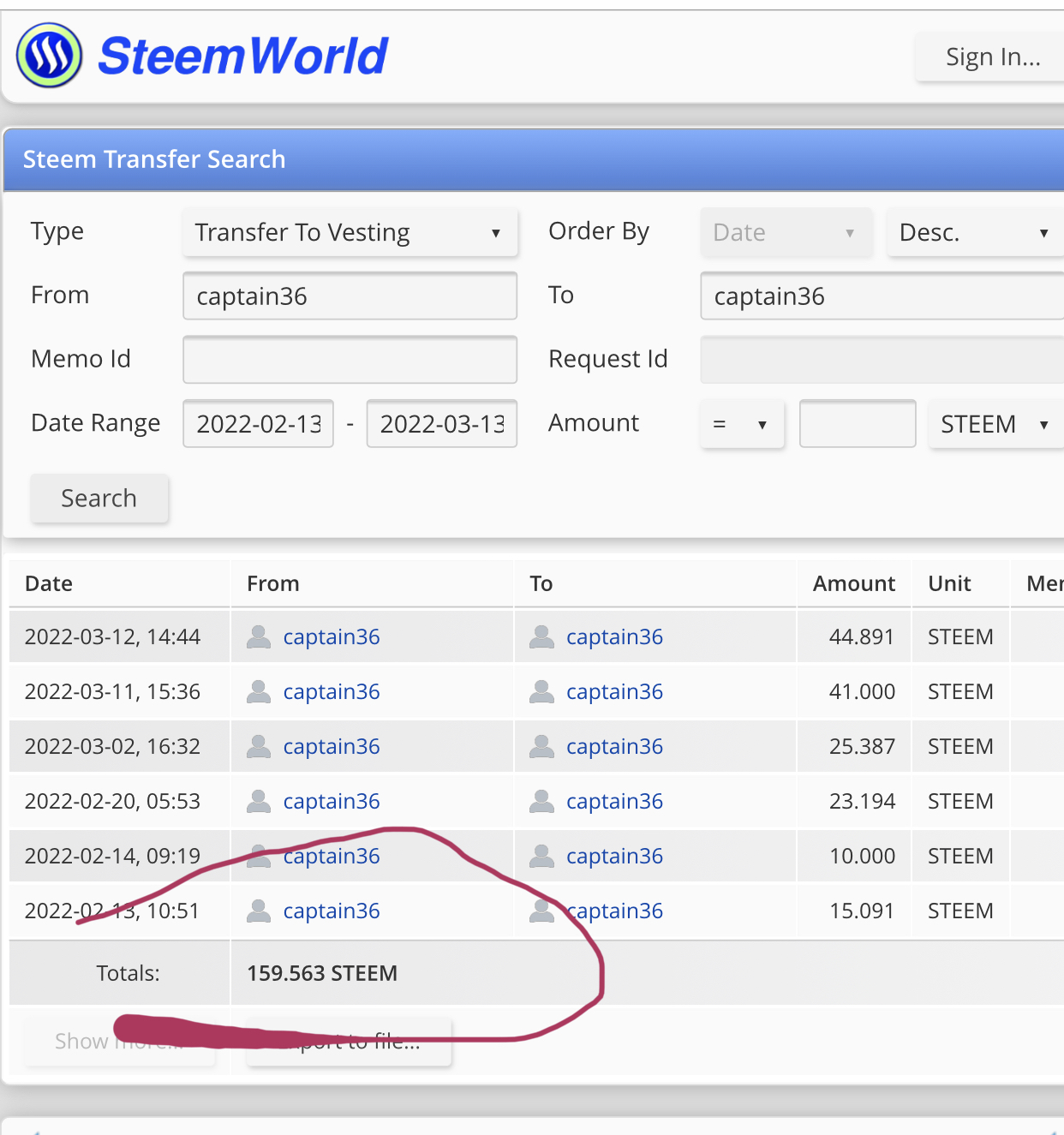Image resolution: width=1064 pixels, height=1135 pixels.
Task: Open From captain36 link in 2022-03-12 row
Action: 332,637
